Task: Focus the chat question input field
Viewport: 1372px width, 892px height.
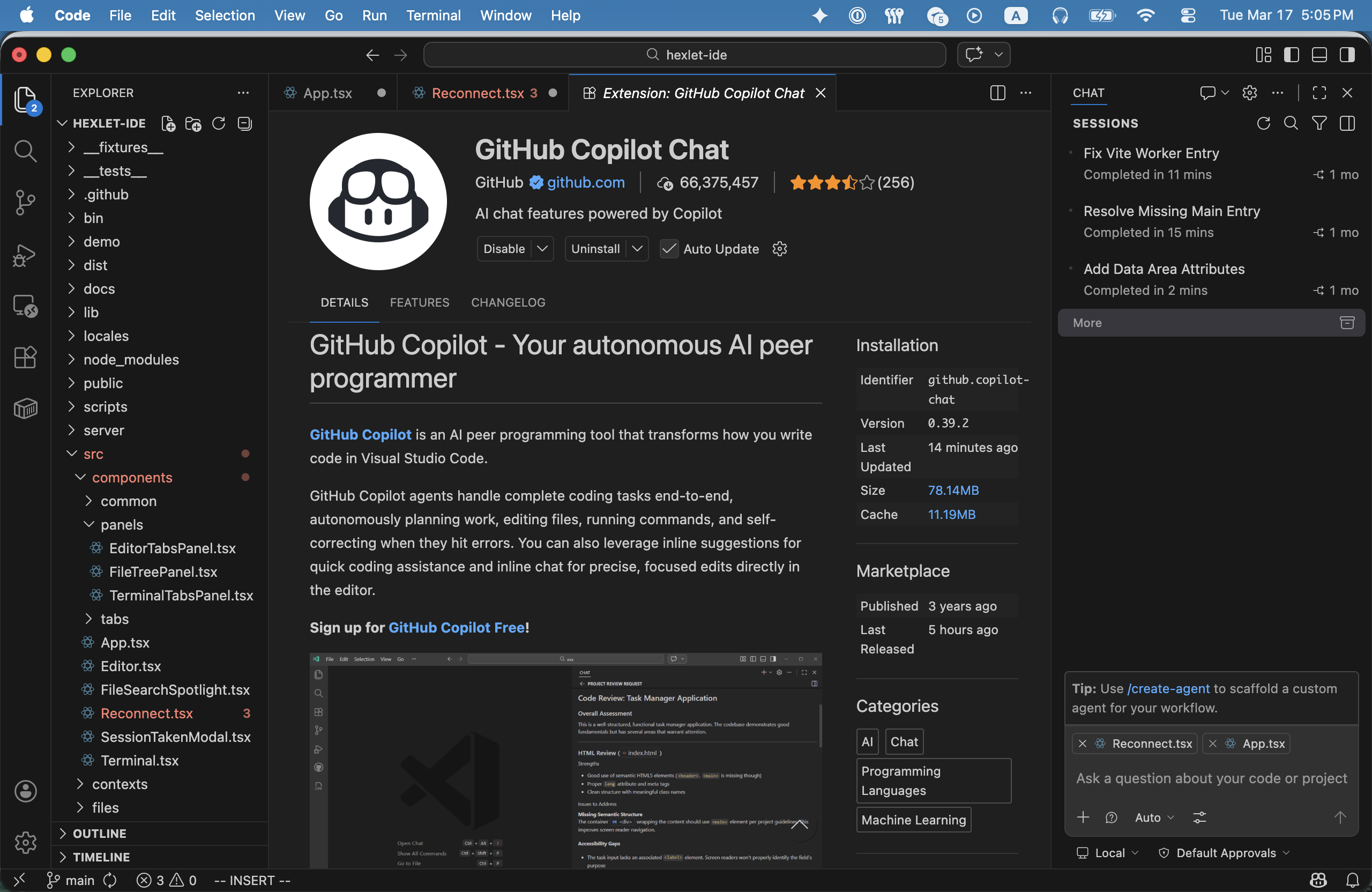Action: [1211, 778]
